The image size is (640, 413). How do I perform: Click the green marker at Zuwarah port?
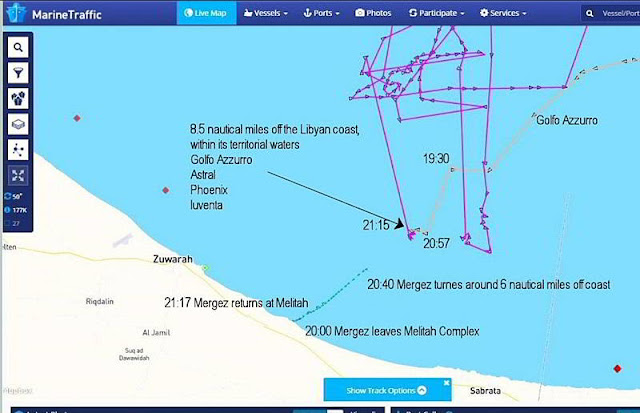tap(206, 268)
